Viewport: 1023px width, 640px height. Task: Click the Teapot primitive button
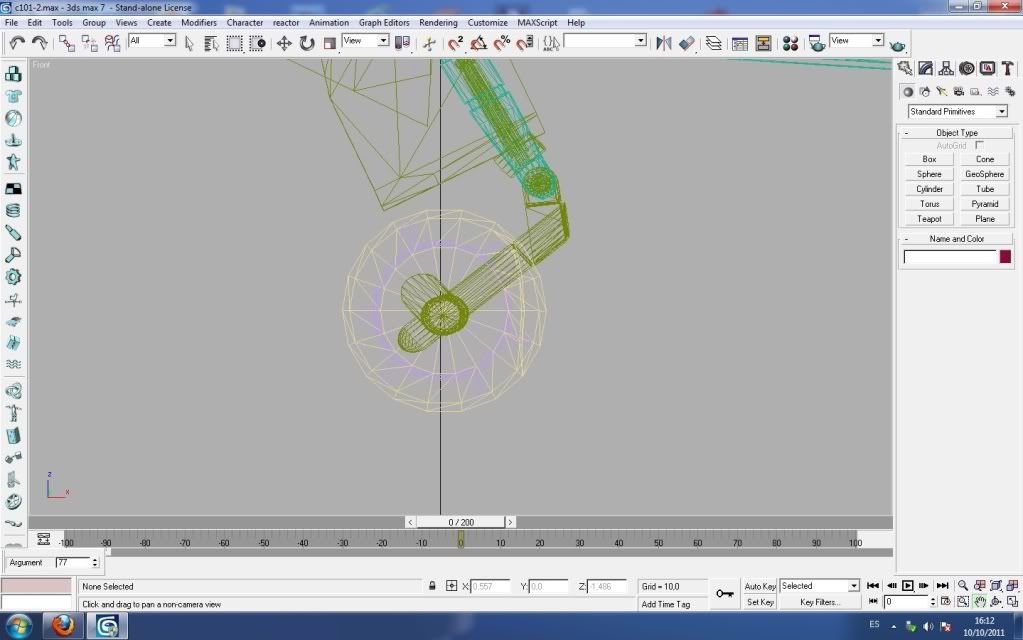tap(929, 219)
